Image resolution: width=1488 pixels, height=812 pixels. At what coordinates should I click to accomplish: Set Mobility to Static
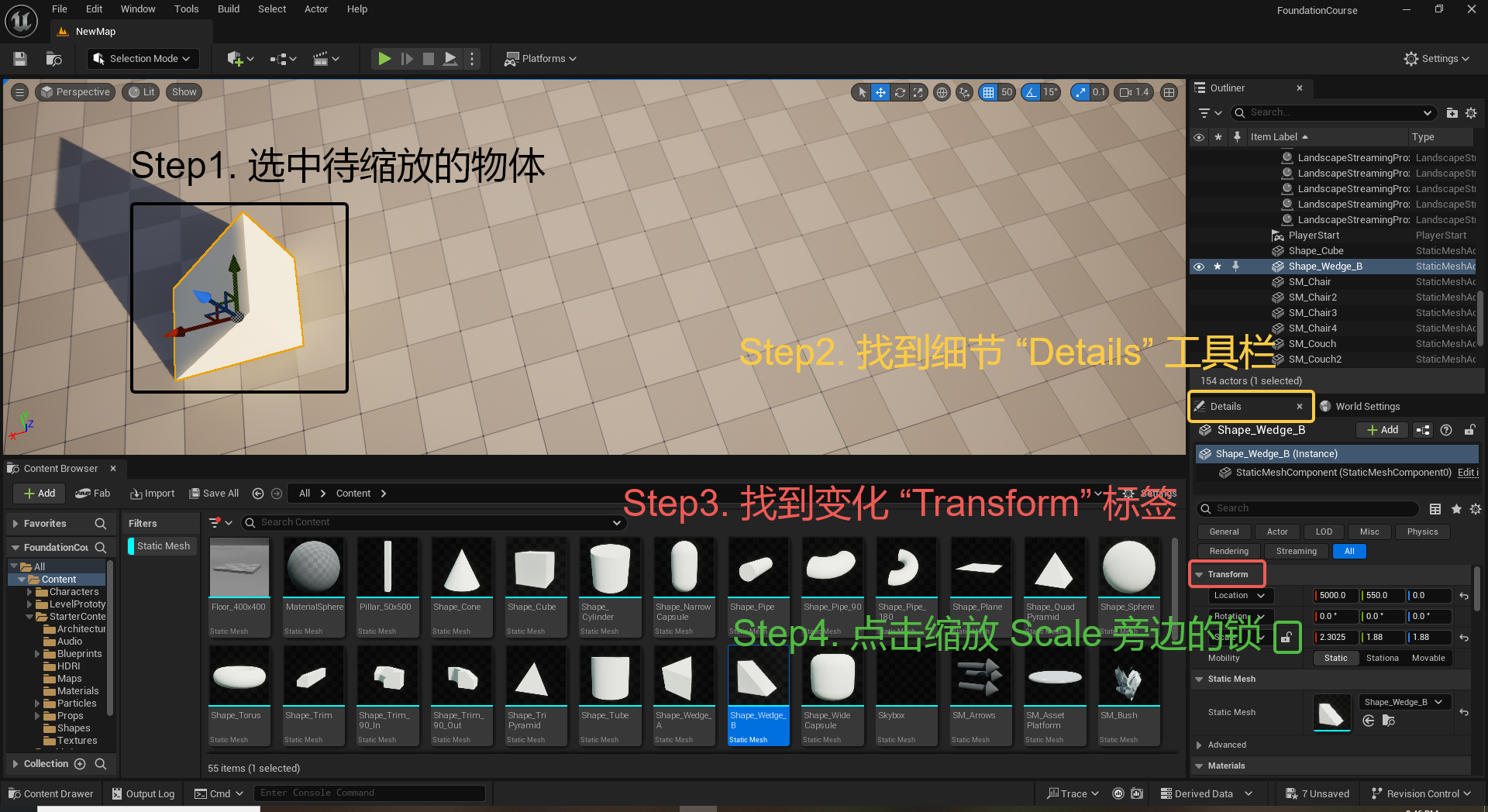click(1335, 659)
